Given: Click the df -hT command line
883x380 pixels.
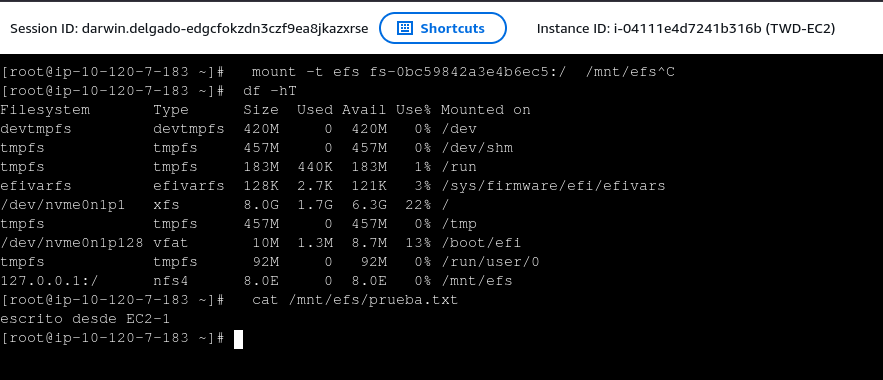Looking at the screenshot, I should [x=270, y=91].
